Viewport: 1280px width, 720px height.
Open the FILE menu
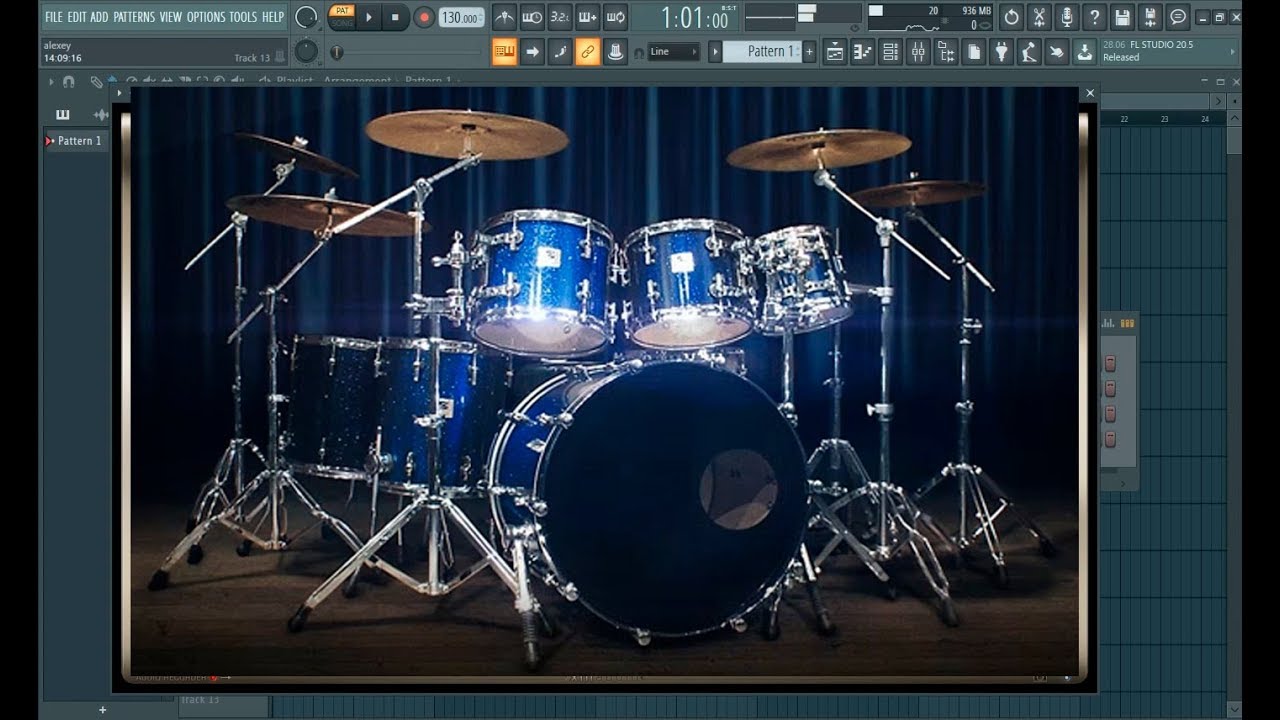coord(53,17)
